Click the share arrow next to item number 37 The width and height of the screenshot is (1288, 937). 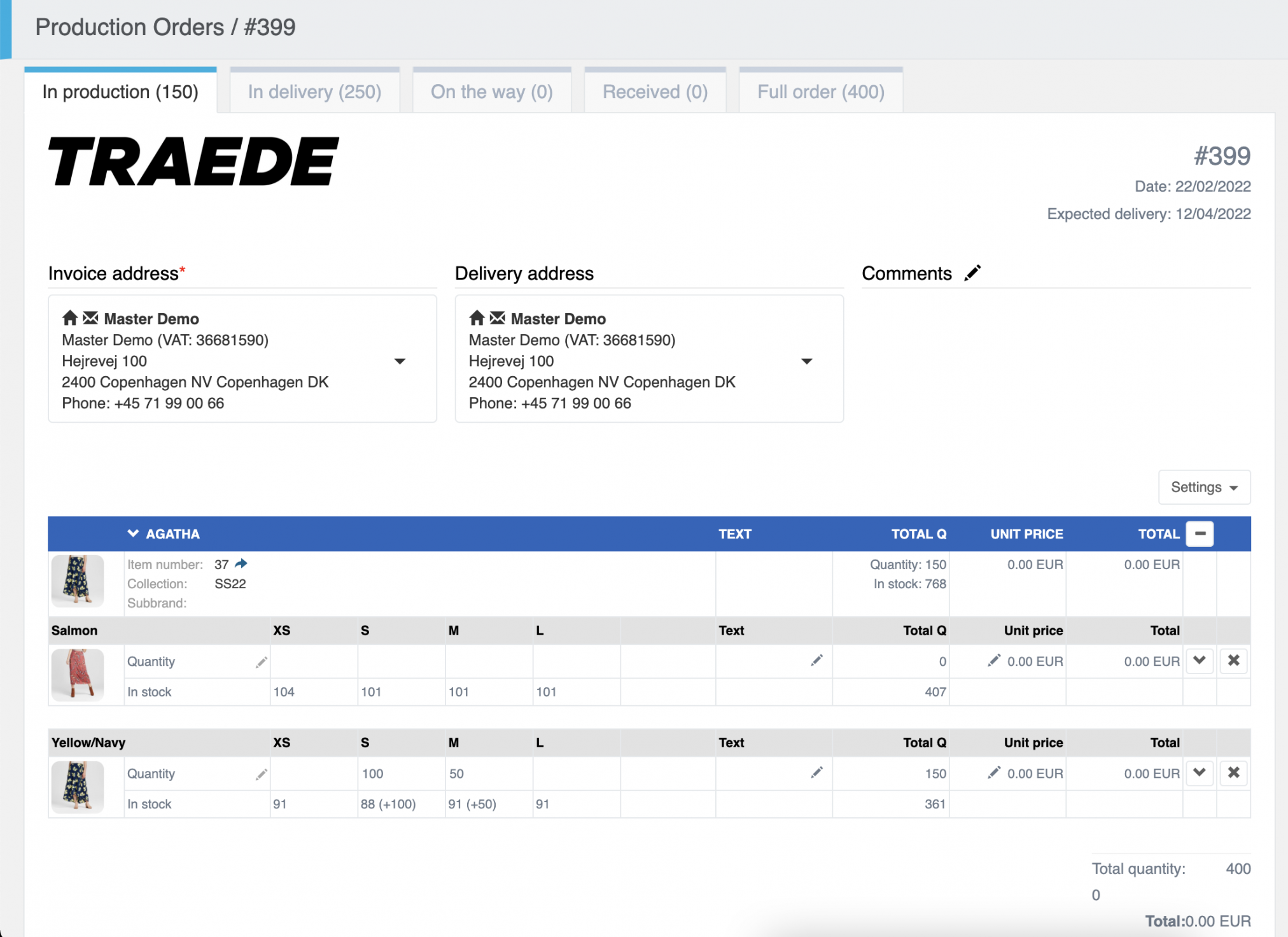tap(242, 563)
